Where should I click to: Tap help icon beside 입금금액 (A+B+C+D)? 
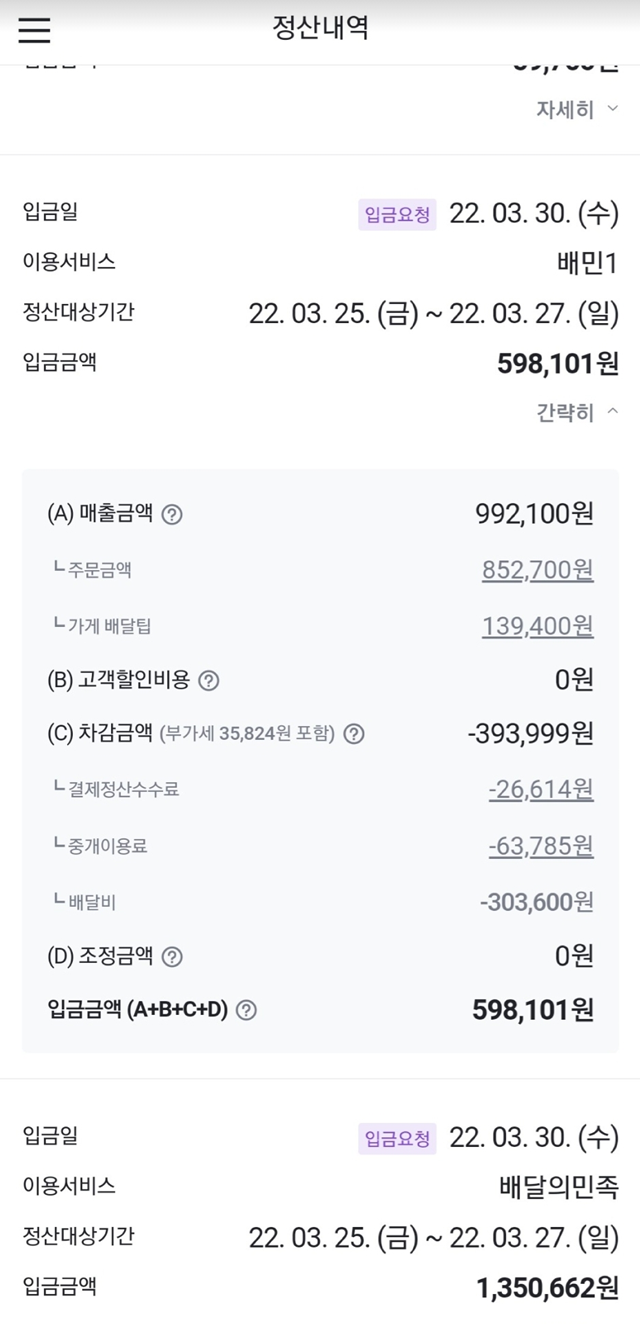pyautogui.click(x=246, y=1011)
